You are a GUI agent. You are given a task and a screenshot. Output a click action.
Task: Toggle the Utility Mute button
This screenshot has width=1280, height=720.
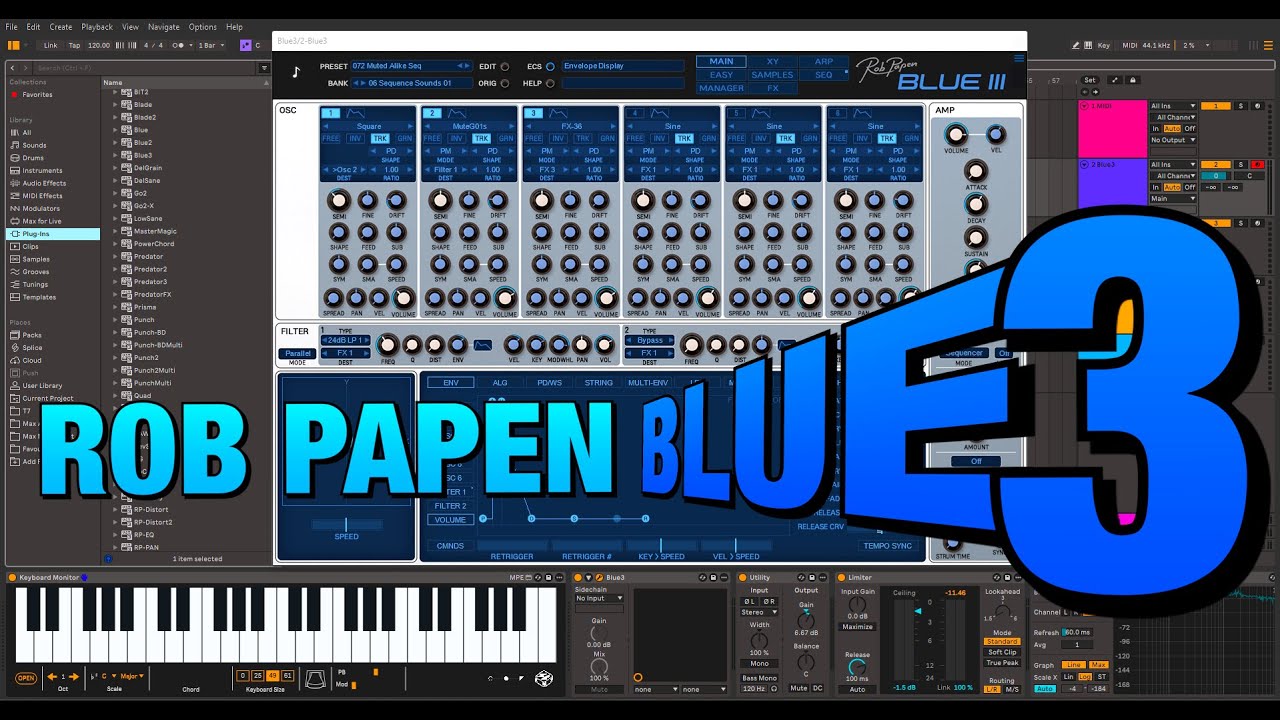(799, 688)
